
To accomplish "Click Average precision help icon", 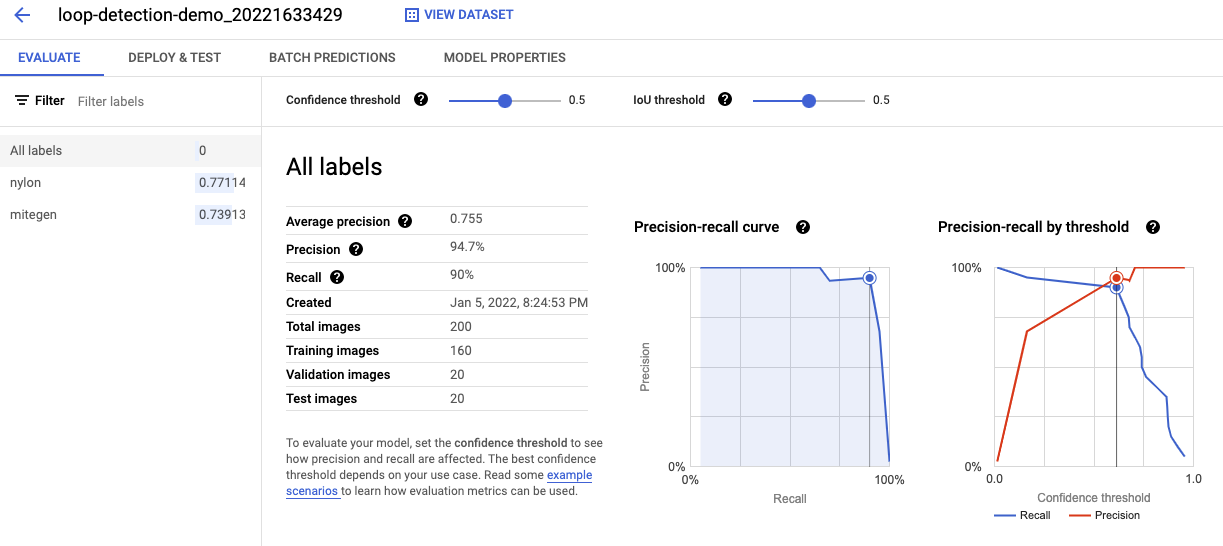I will 405,221.
